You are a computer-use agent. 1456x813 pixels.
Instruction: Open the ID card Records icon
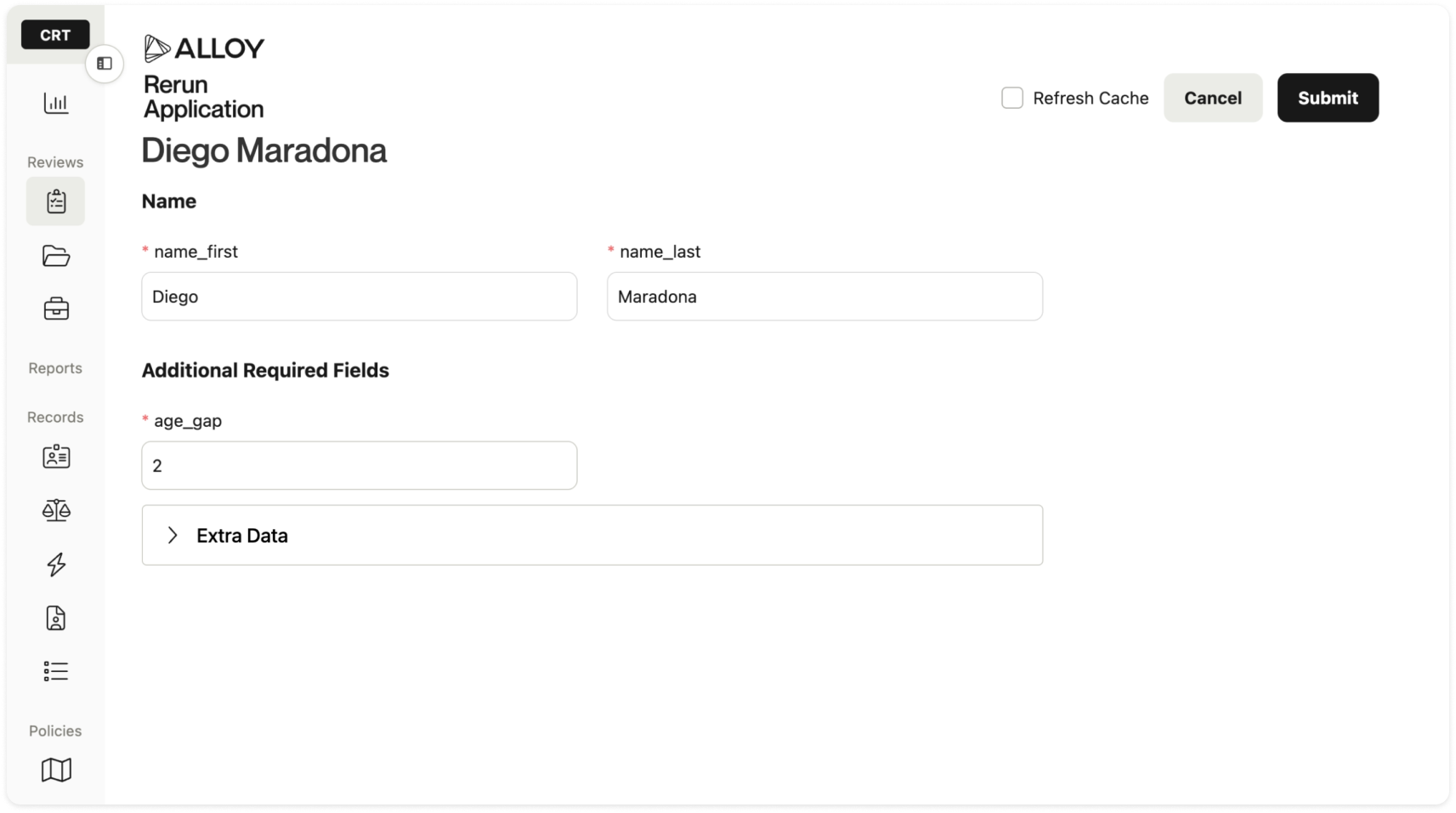click(56, 457)
